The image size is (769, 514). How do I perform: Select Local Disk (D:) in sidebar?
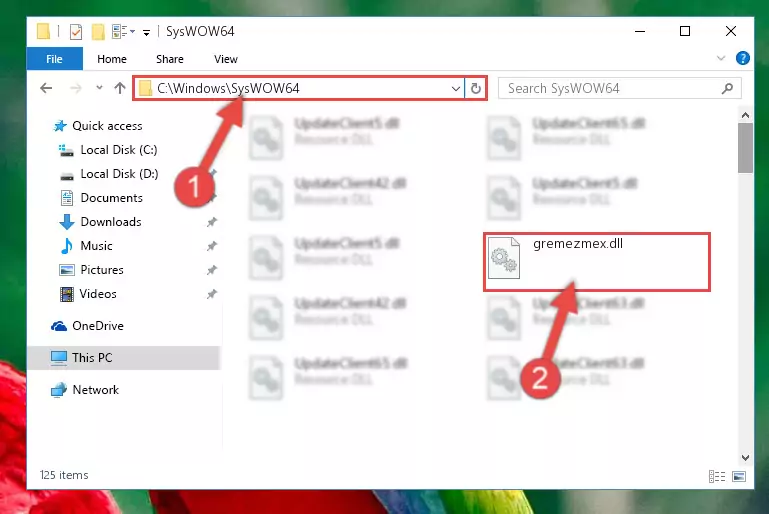(119, 174)
